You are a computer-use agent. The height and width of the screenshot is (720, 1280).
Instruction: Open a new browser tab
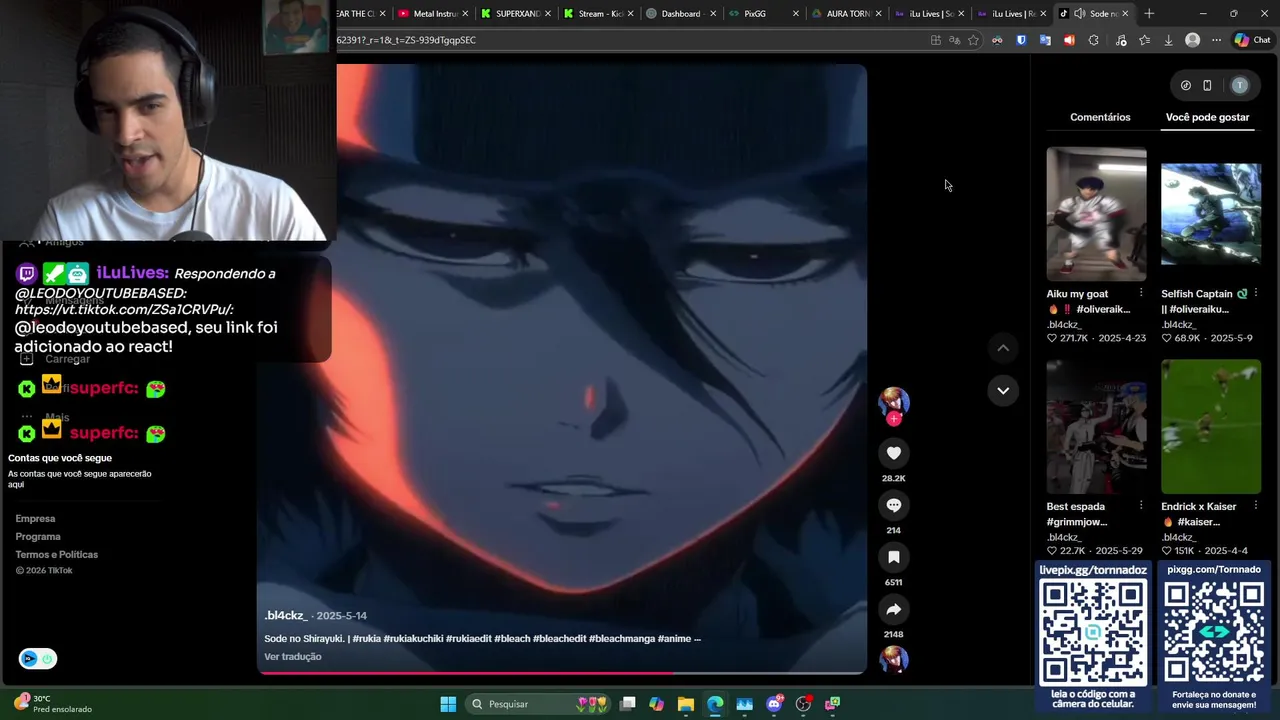[x=1149, y=14]
